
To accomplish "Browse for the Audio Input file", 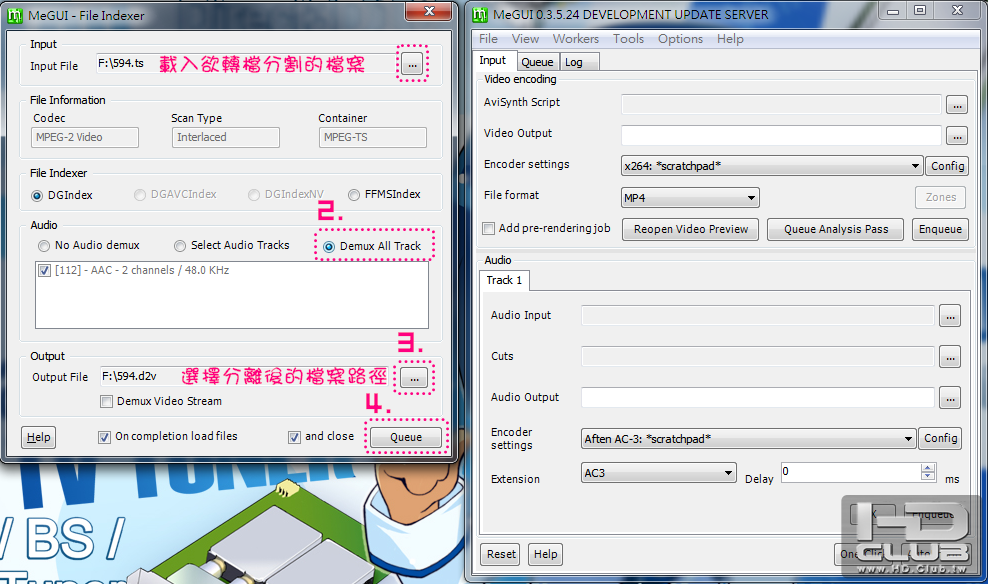I will (x=950, y=316).
